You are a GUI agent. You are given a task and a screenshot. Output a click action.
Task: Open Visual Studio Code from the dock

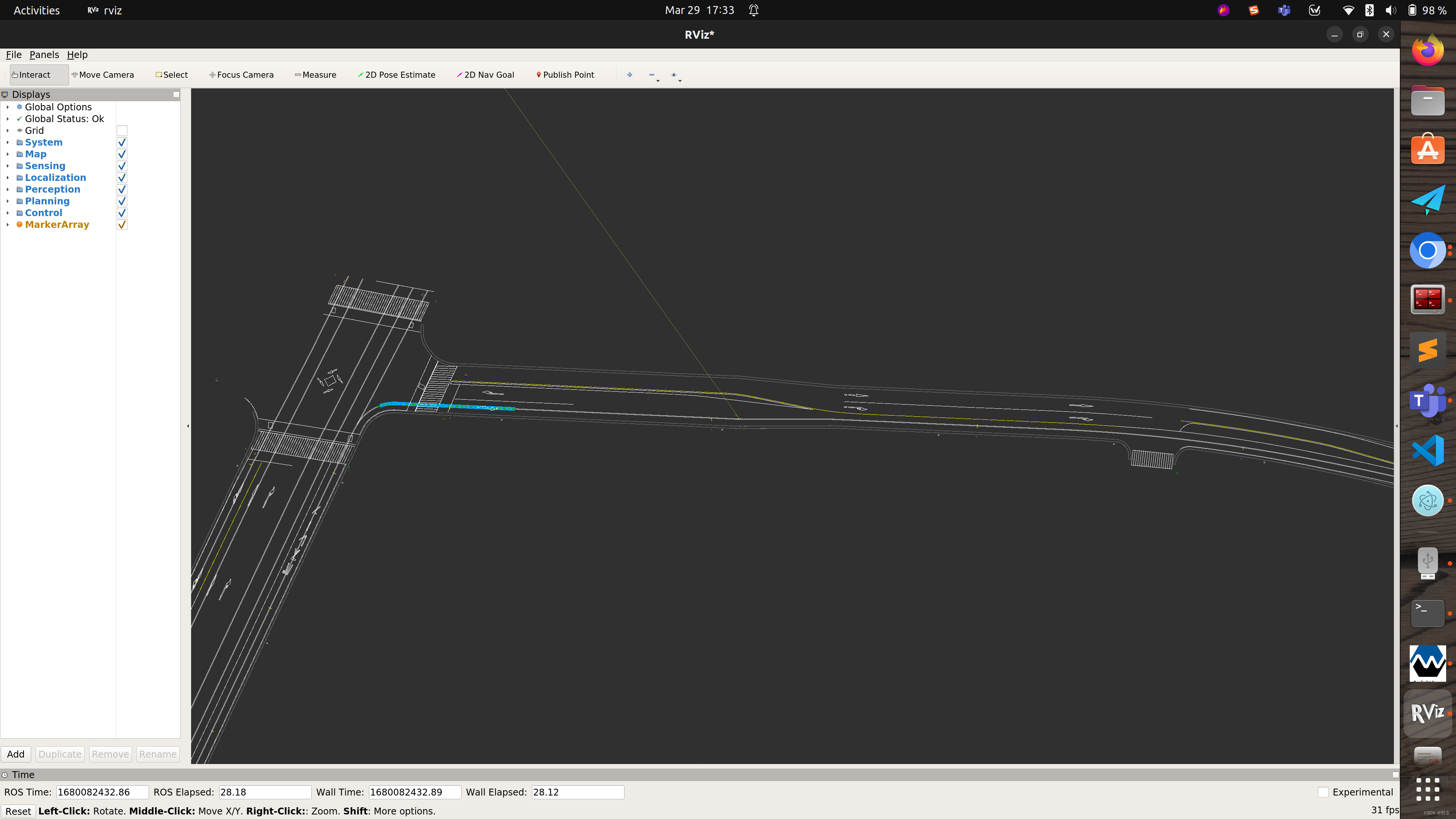pyautogui.click(x=1428, y=450)
